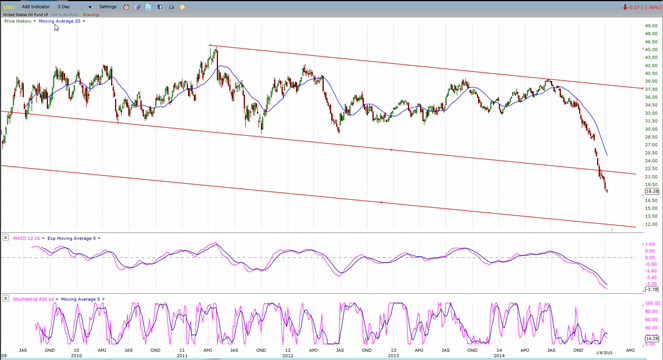The height and width of the screenshot is (360, 663).
Task: Click the United States Oil Fund LP name
Action: pyautogui.click(x=25, y=15)
